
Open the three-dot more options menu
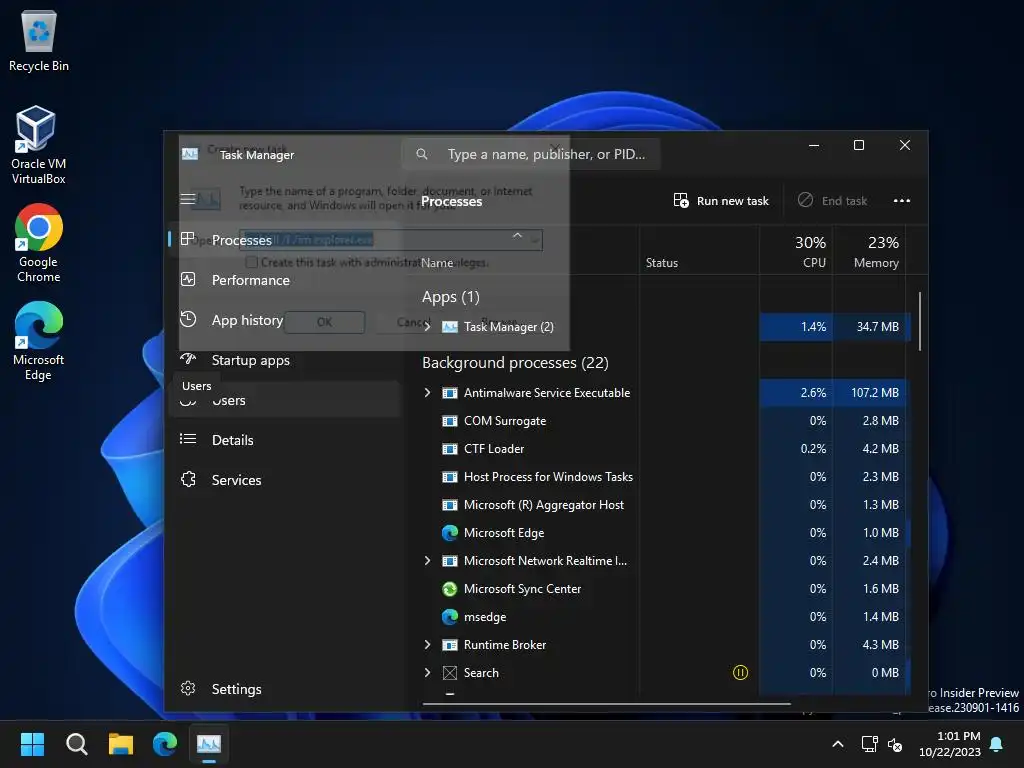tap(902, 200)
